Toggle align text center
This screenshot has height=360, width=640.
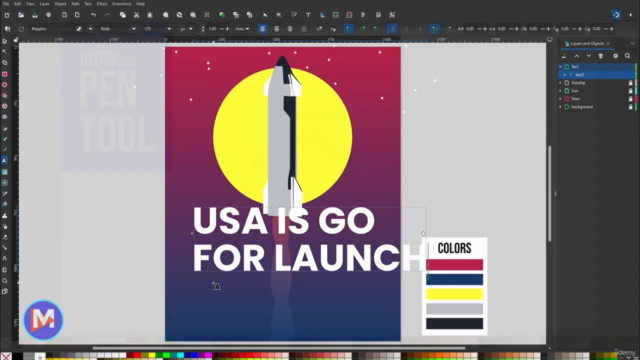click(x=276, y=29)
